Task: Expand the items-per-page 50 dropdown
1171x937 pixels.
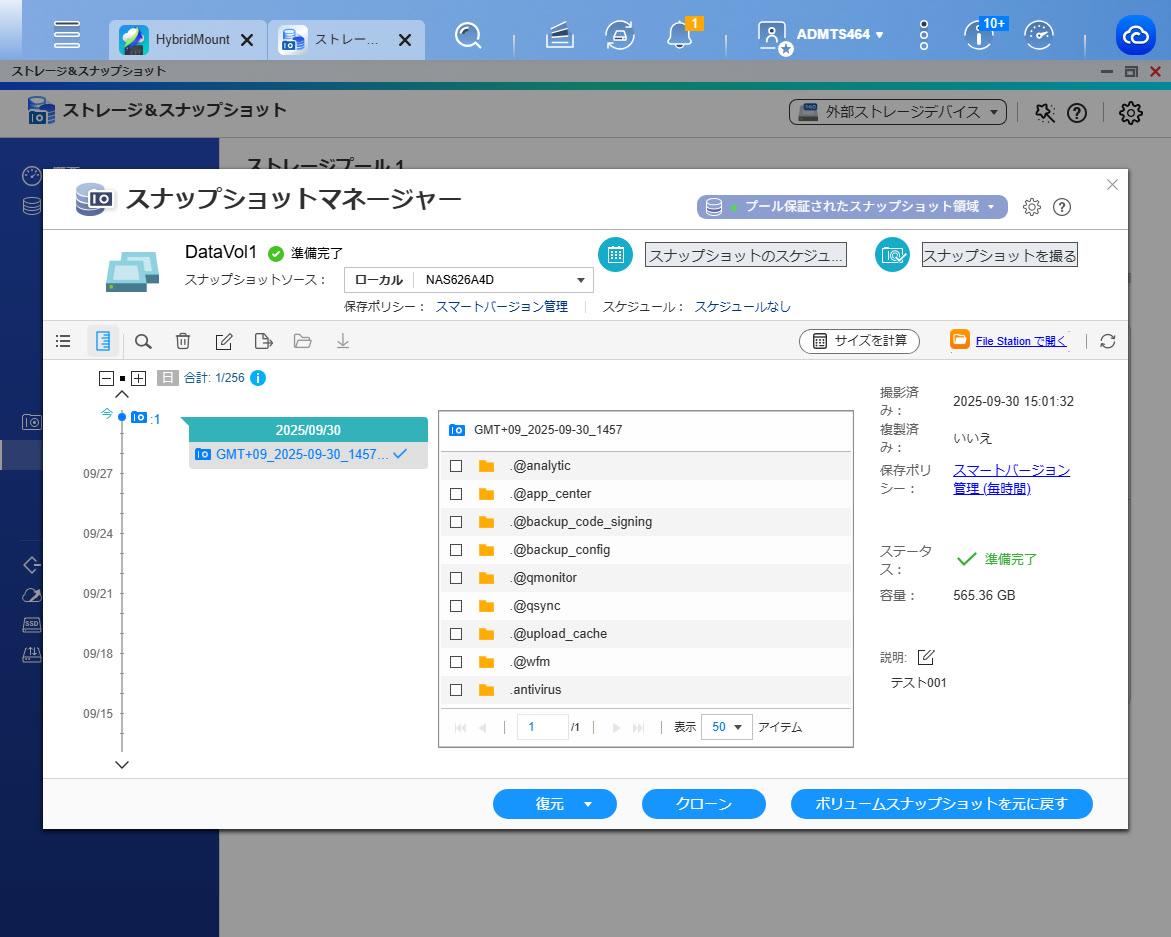Action: click(727, 727)
